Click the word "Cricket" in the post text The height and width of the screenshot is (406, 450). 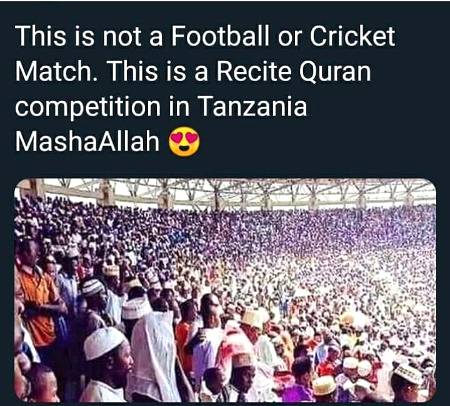(353, 36)
